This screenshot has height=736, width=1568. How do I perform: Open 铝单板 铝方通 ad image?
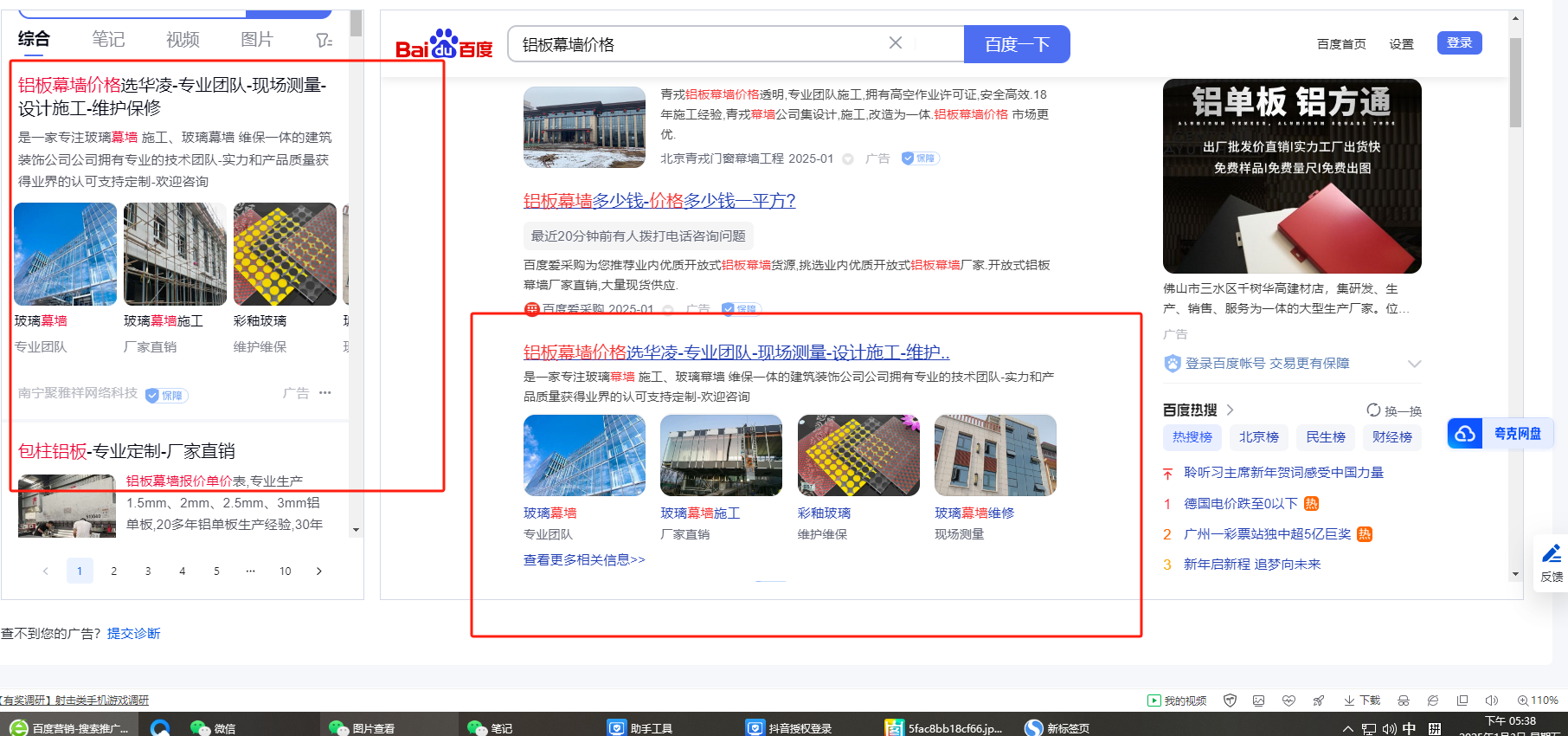(x=1292, y=177)
